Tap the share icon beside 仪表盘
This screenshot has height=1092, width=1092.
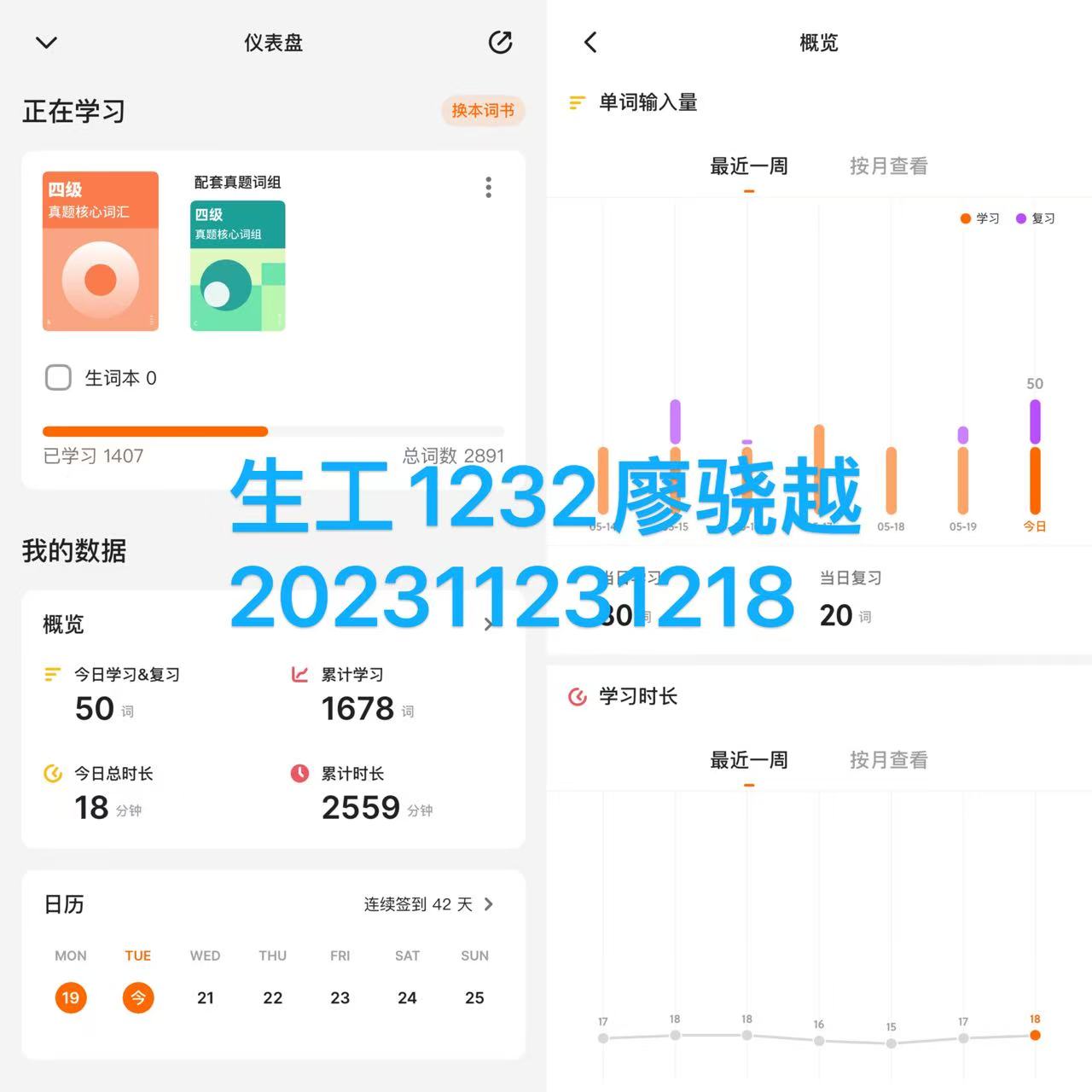[500, 43]
